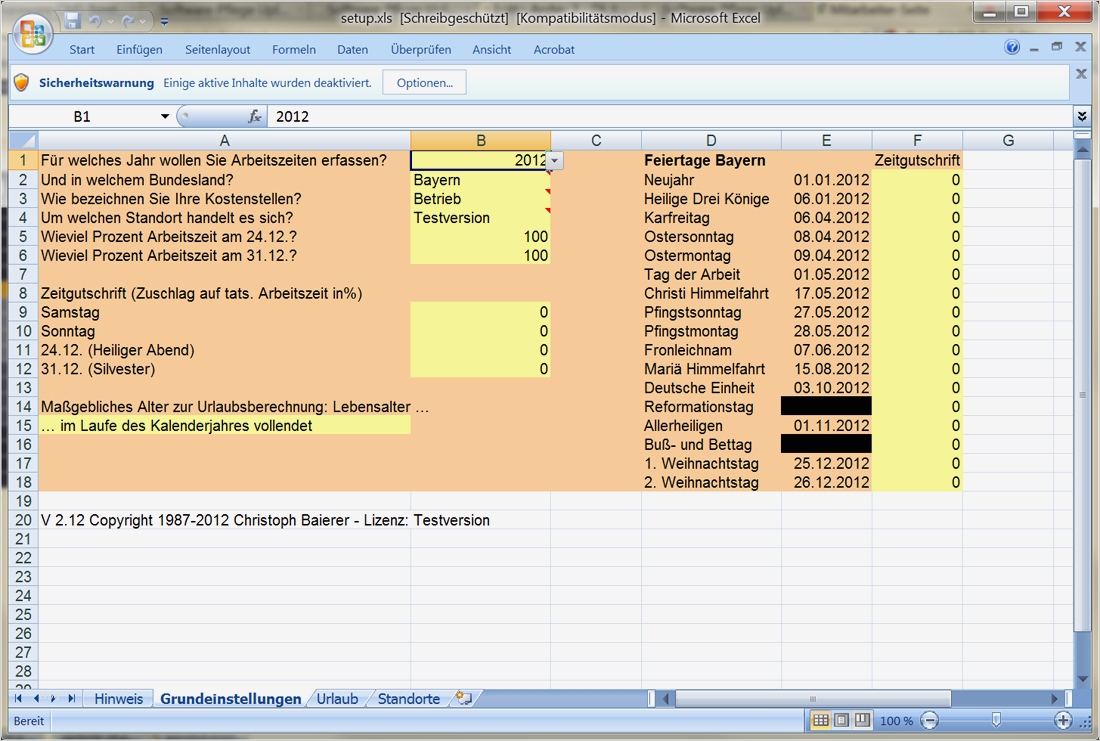The image size is (1100, 741).
Task: Select the Bayern cell for Bundesland
Action: (480, 180)
